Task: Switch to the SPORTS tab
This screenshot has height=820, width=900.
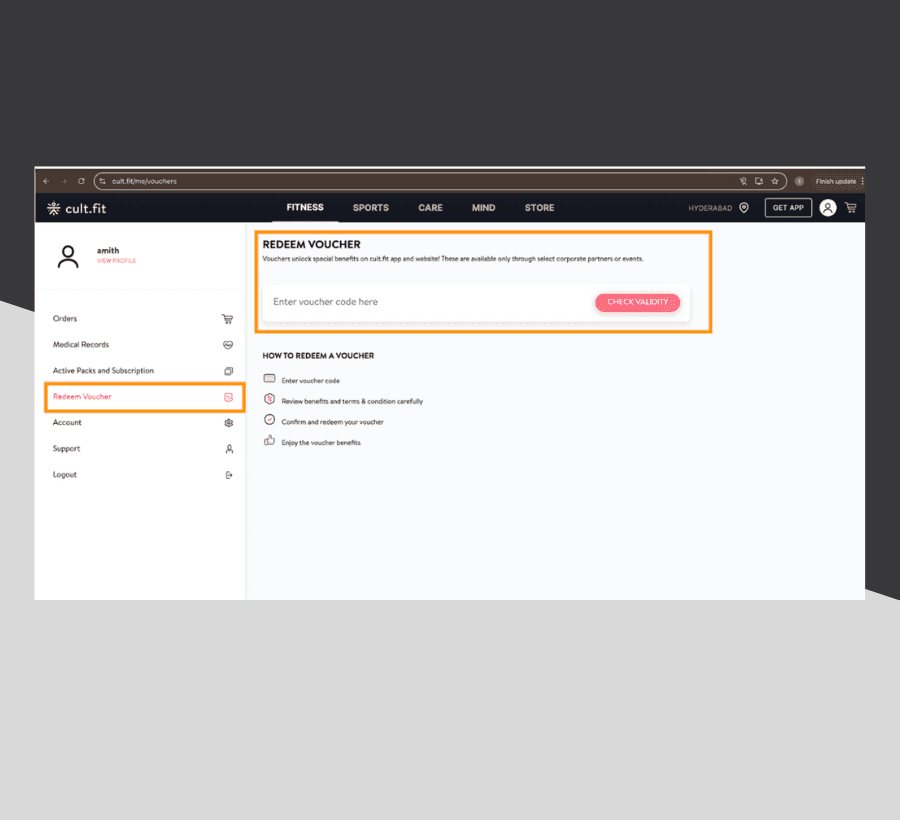Action: point(370,208)
